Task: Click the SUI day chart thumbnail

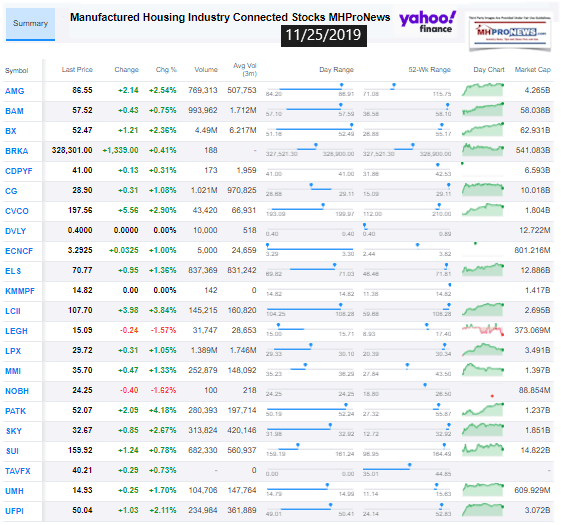Action: (483, 450)
